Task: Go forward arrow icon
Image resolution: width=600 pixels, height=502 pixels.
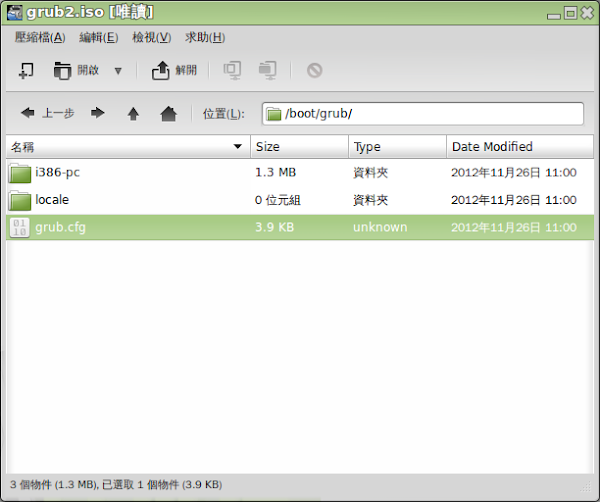Action: click(x=98, y=113)
